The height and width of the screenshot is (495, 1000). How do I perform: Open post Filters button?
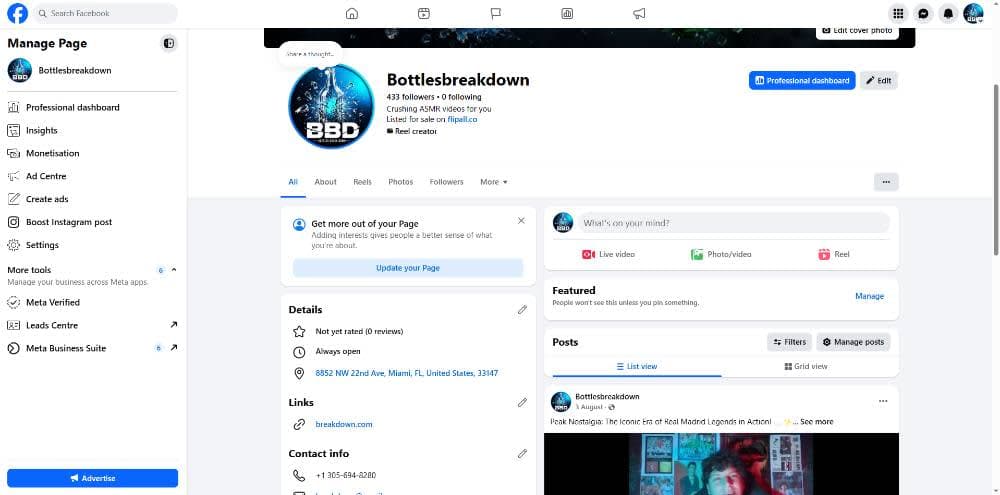789,342
